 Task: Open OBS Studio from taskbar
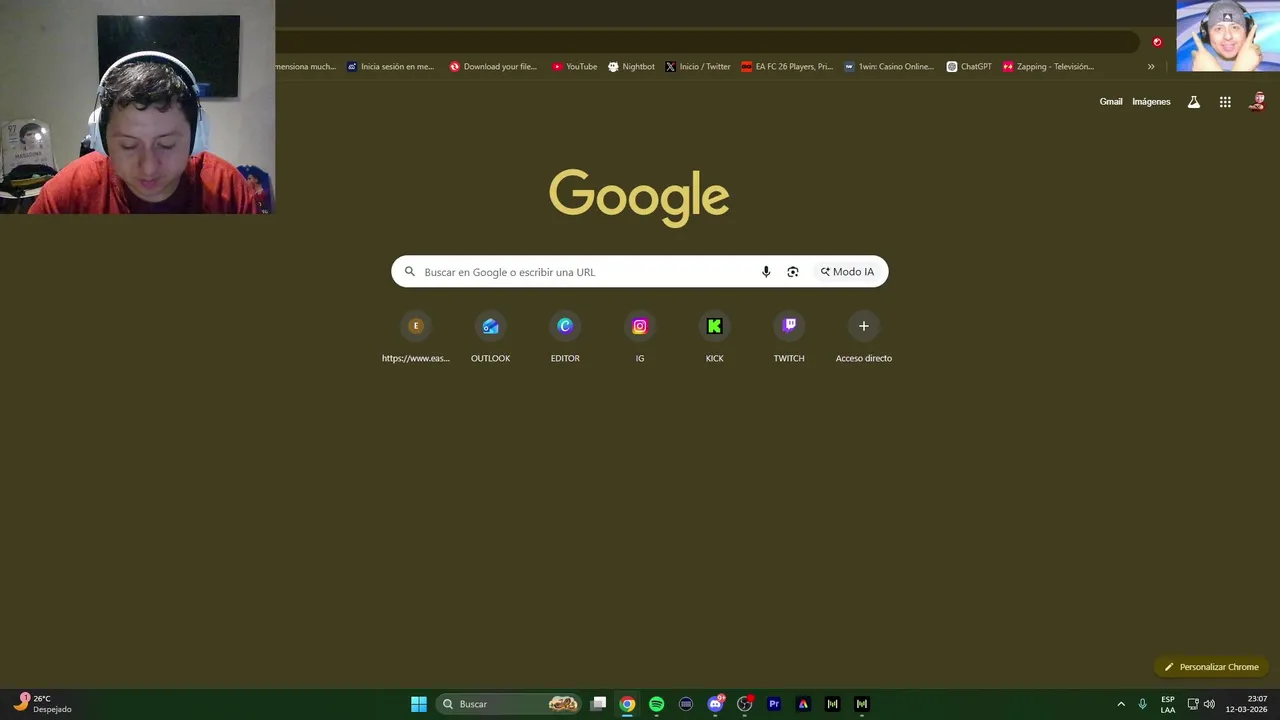pos(744,704)
